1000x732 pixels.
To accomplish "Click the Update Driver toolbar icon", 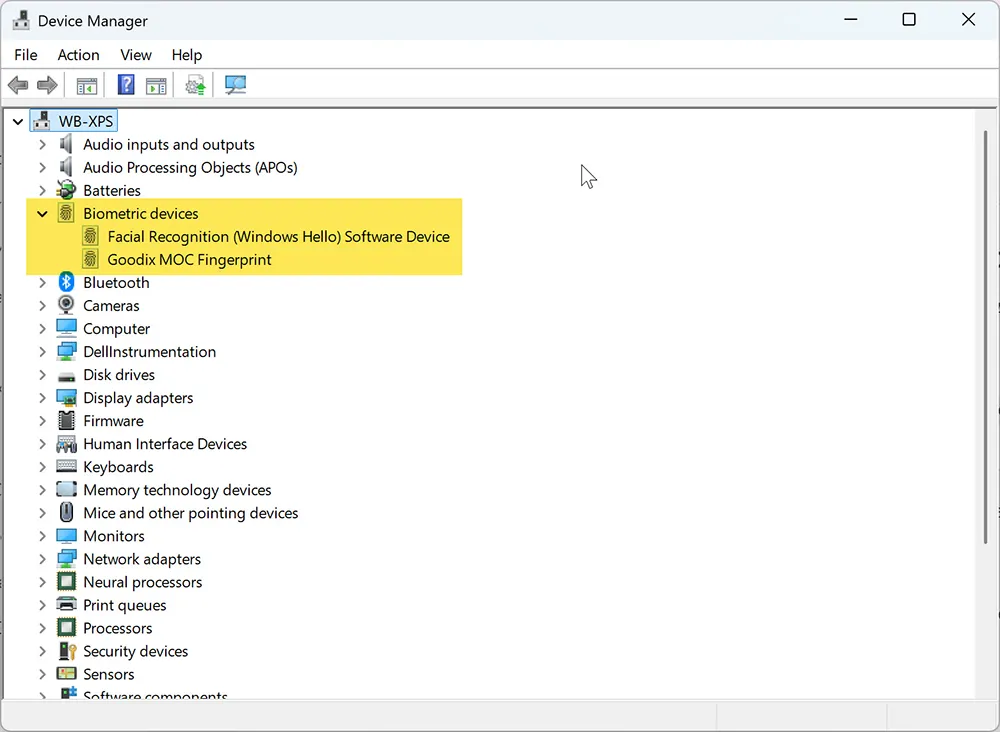I will point(195,85).
